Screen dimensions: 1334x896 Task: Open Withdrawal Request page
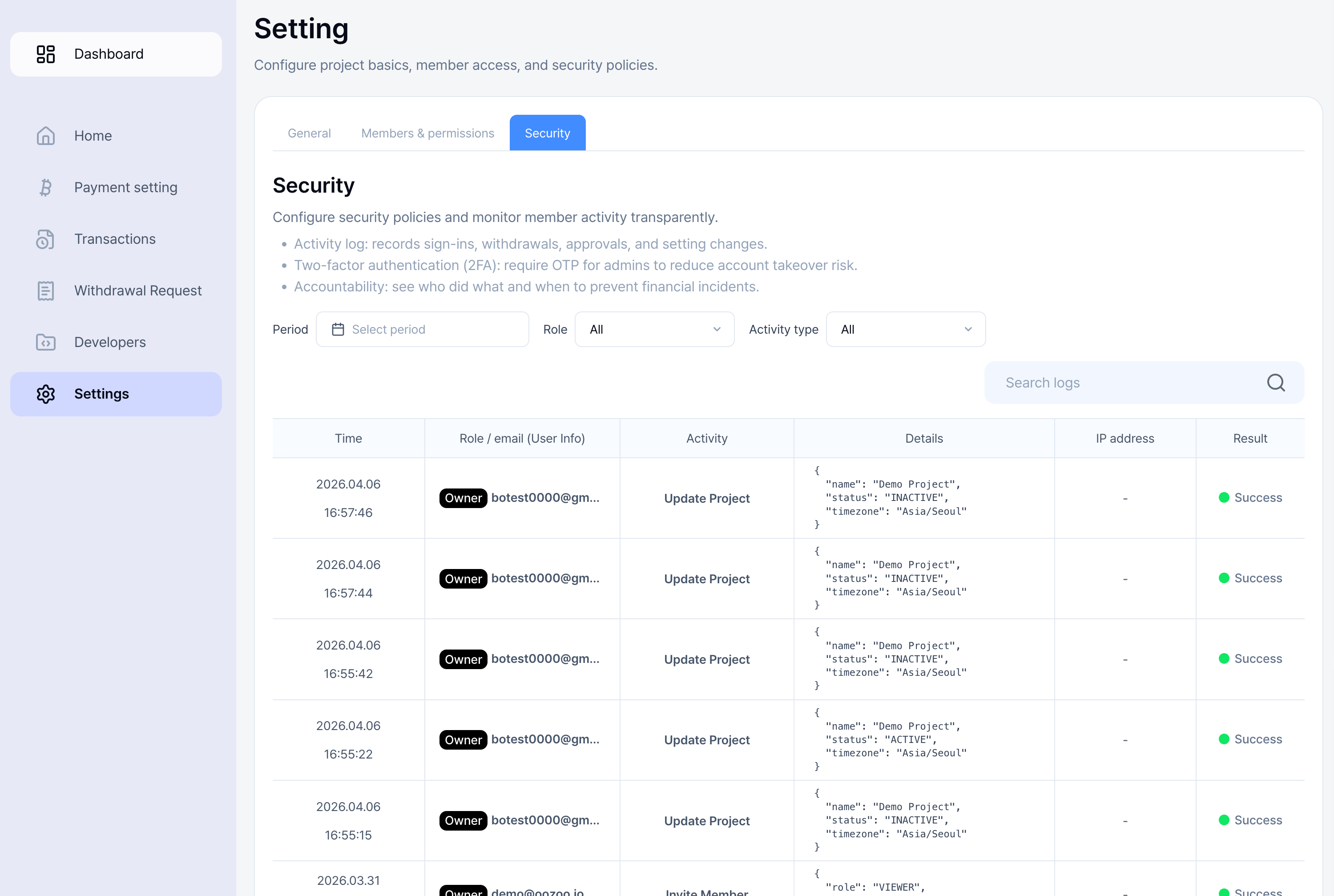click(x=116, y=290)
